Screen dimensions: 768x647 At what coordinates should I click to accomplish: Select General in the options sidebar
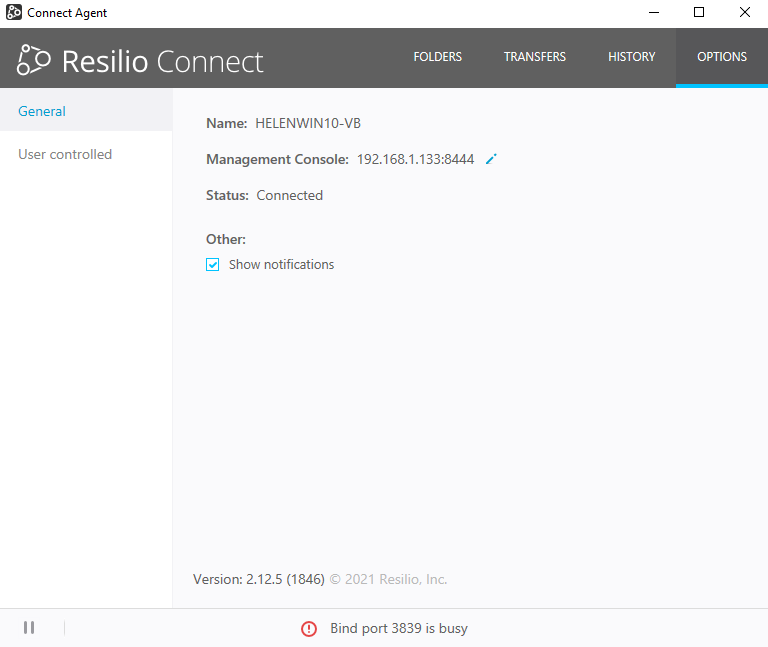tap(42, 111)
